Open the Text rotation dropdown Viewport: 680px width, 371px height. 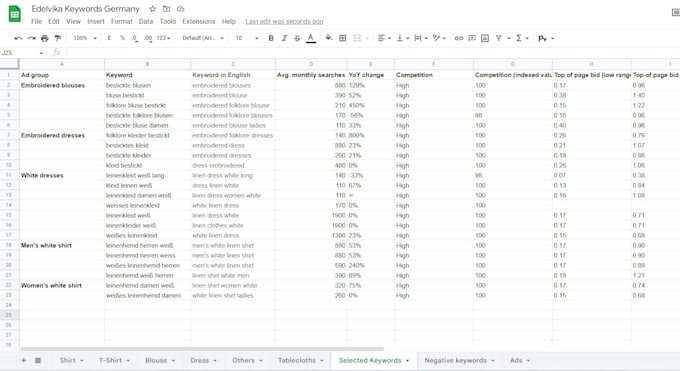pos(439,38)
